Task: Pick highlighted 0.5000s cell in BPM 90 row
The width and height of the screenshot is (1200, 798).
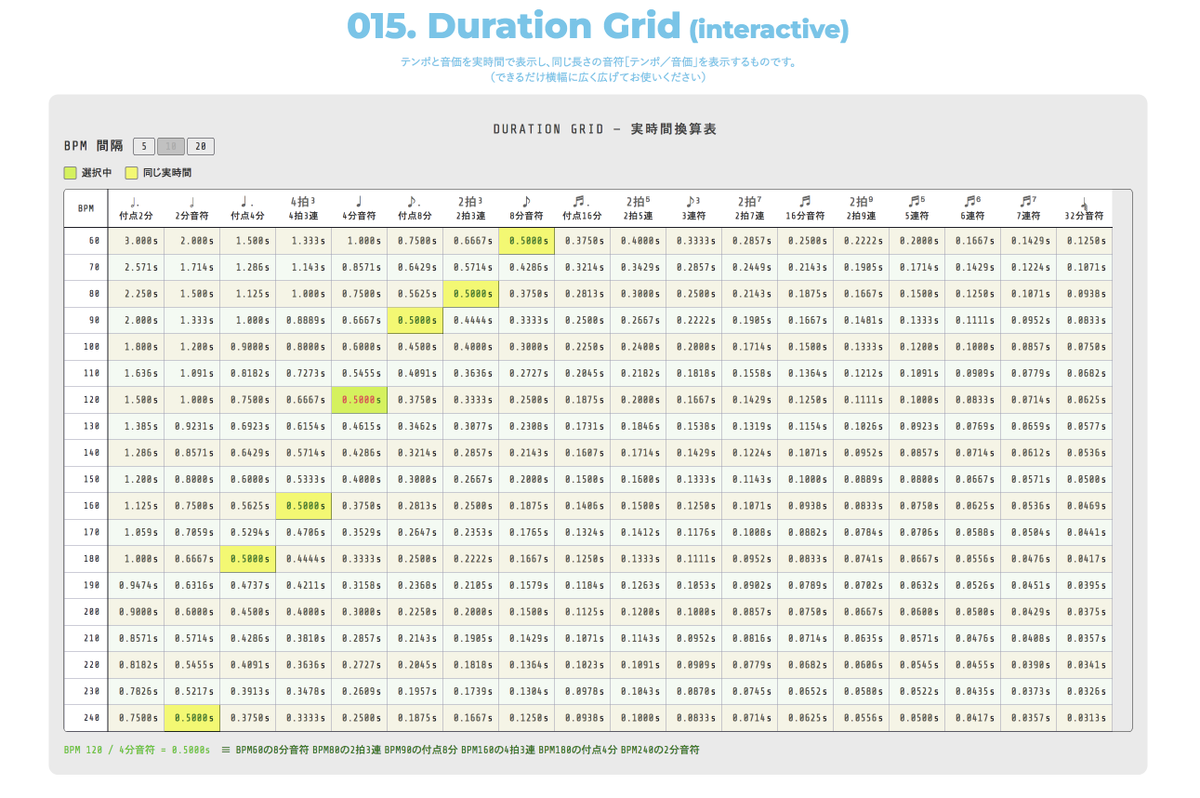Action: pos(415,321)
